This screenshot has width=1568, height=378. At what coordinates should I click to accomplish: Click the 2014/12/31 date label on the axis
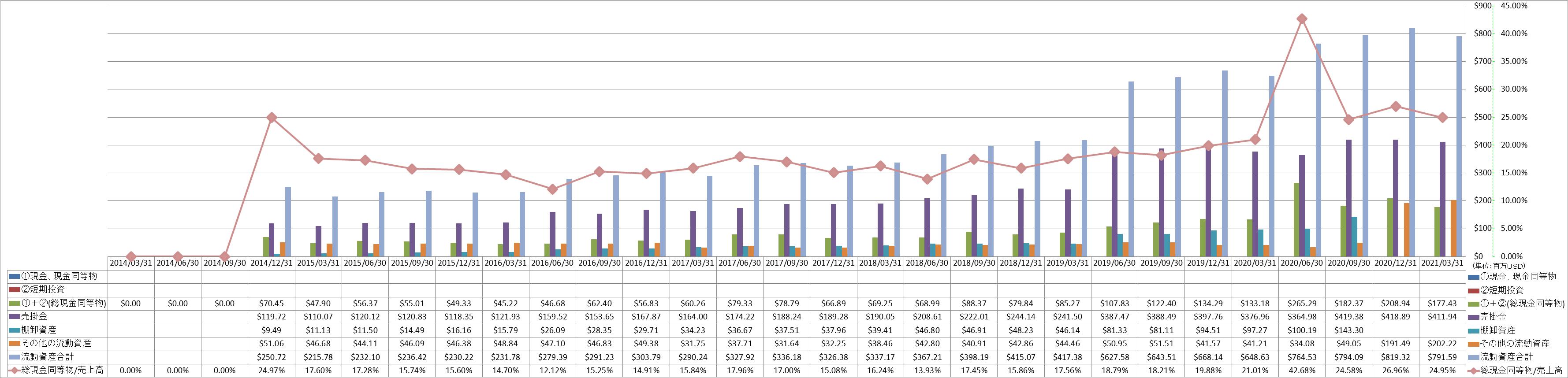(272, 263)
